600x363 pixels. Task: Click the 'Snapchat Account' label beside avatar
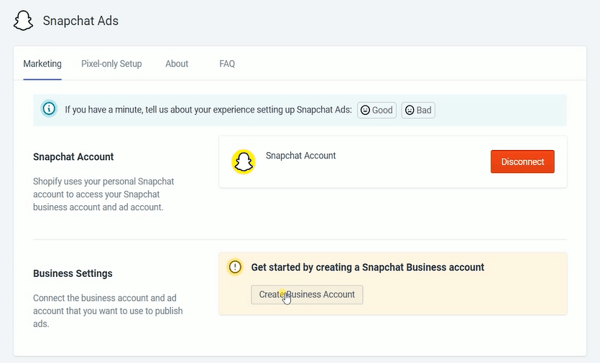click(301, 156)
